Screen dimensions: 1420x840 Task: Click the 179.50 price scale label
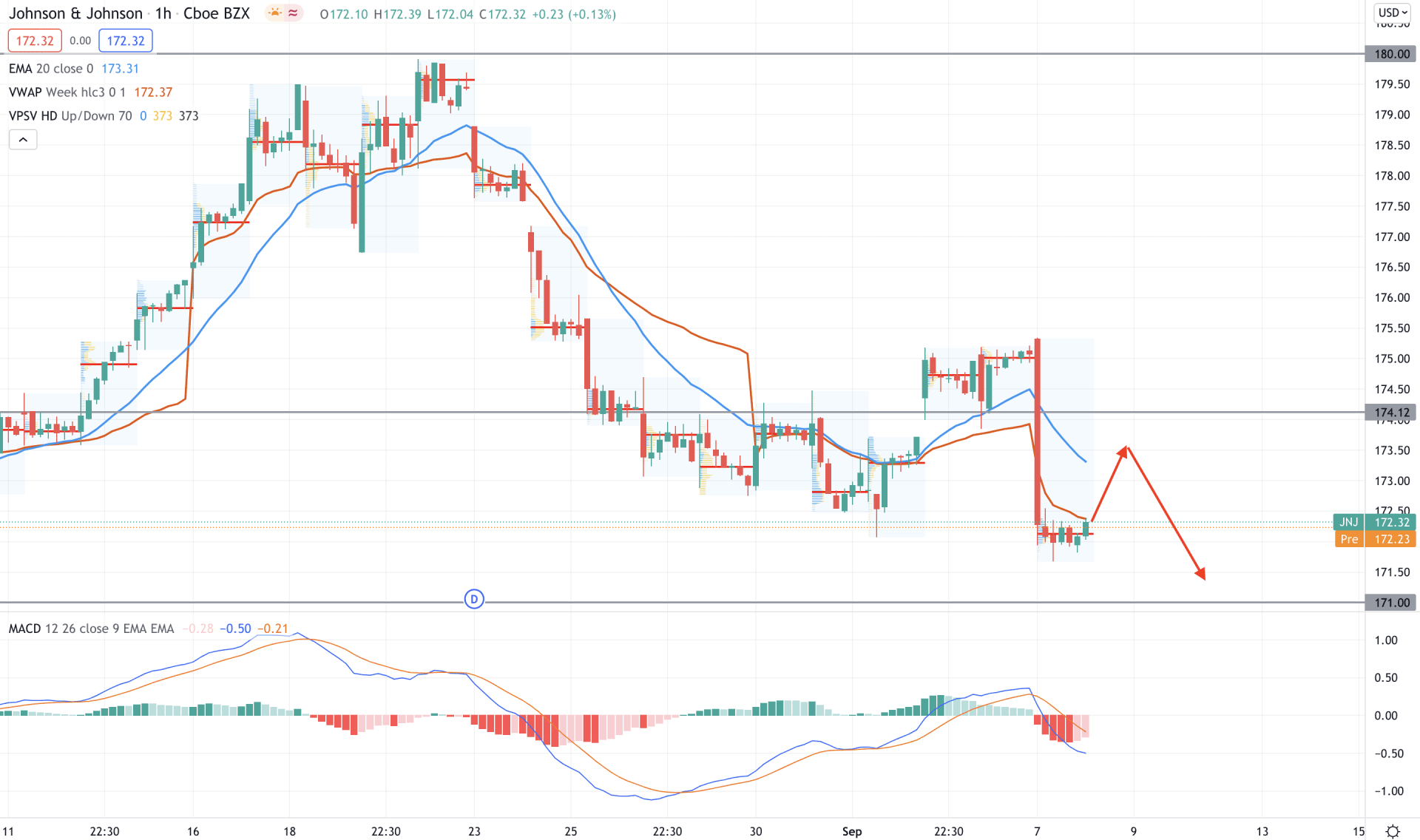1392,84
